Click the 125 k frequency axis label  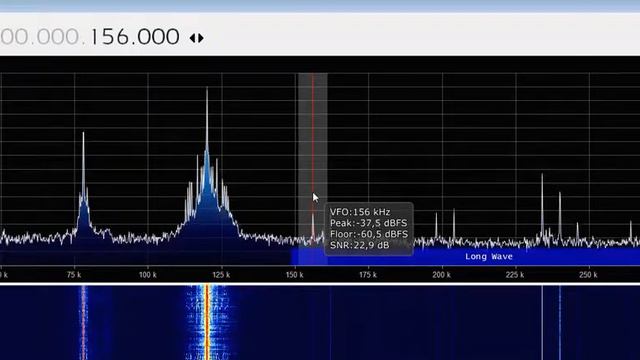(221, 275)
